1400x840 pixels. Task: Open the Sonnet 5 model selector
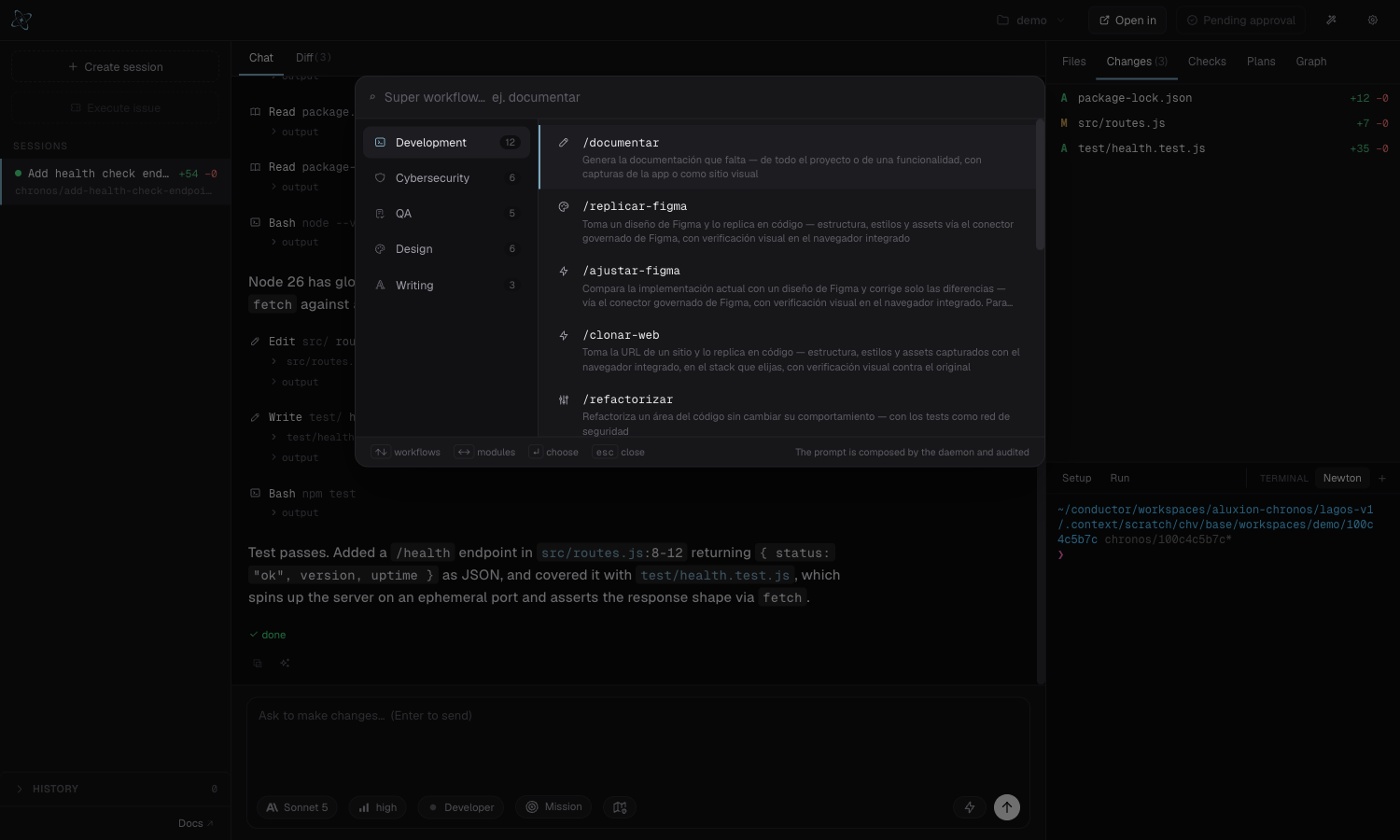point(297,807)
